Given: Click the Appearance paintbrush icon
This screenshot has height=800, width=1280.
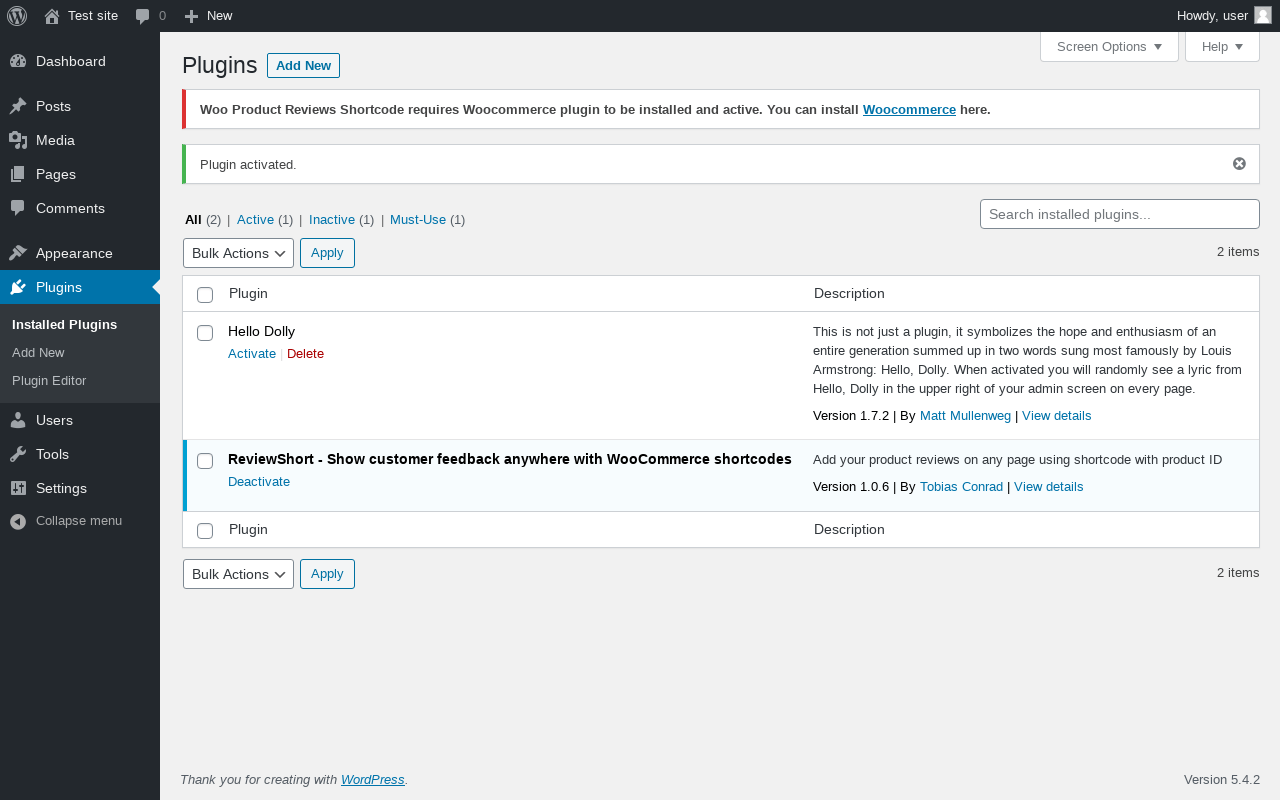Looking at the screenshot, I should [x=18, y=253].
